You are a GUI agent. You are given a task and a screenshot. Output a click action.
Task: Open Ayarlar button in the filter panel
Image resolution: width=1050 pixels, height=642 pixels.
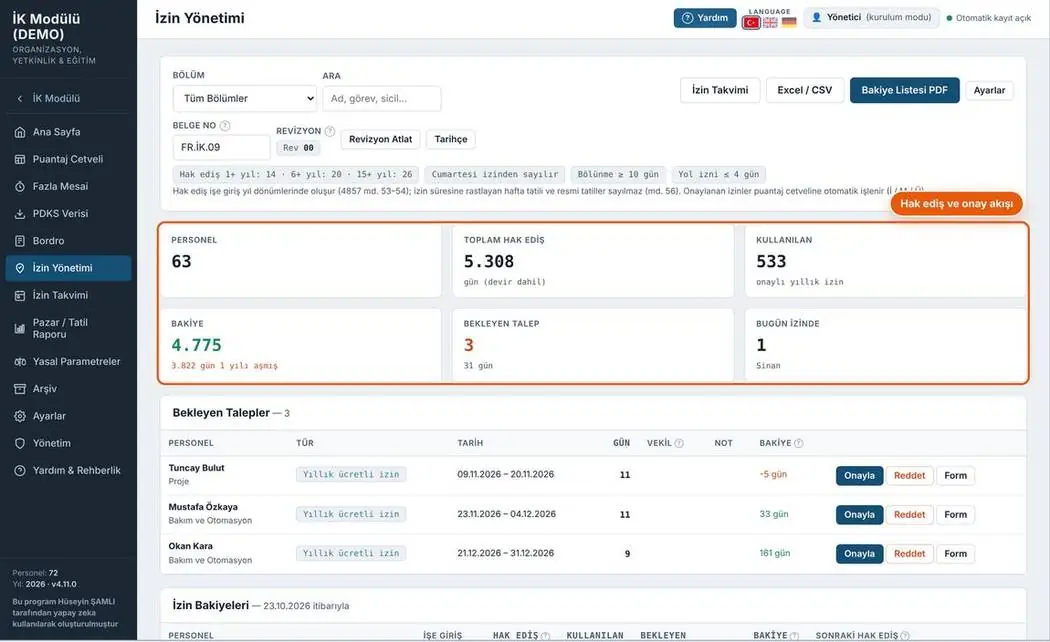click(x=989, y=90)
